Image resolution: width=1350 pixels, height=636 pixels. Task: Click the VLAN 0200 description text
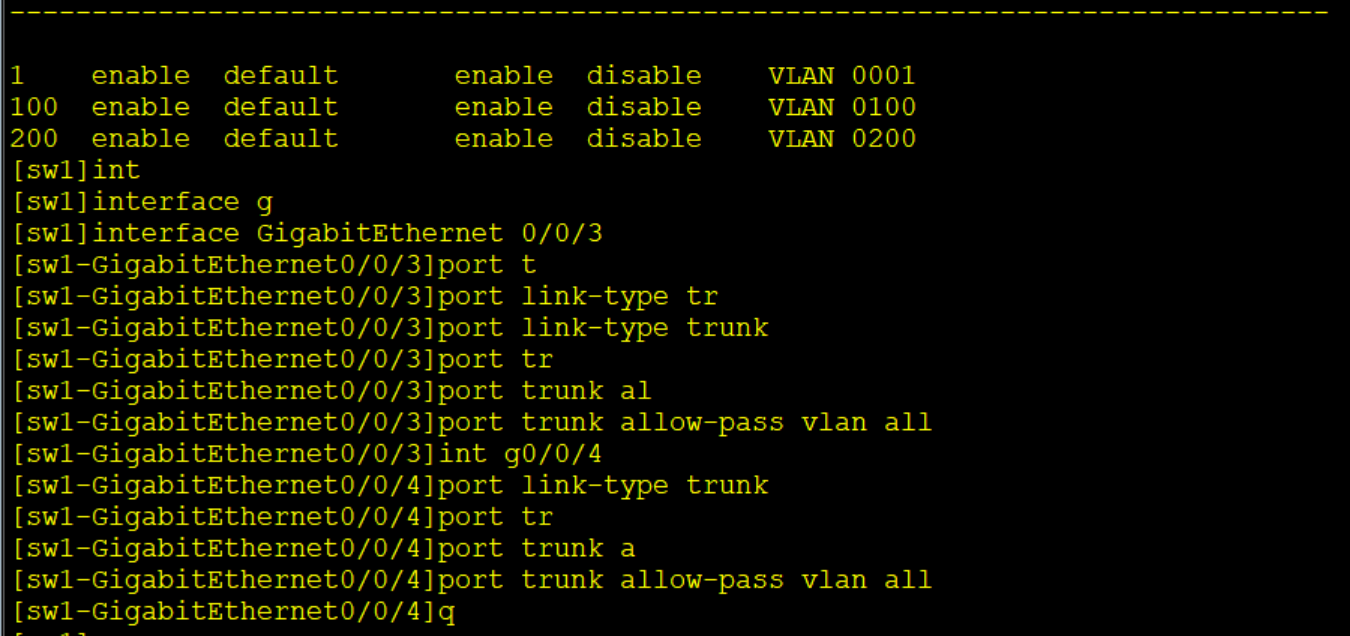coord(841,138)
